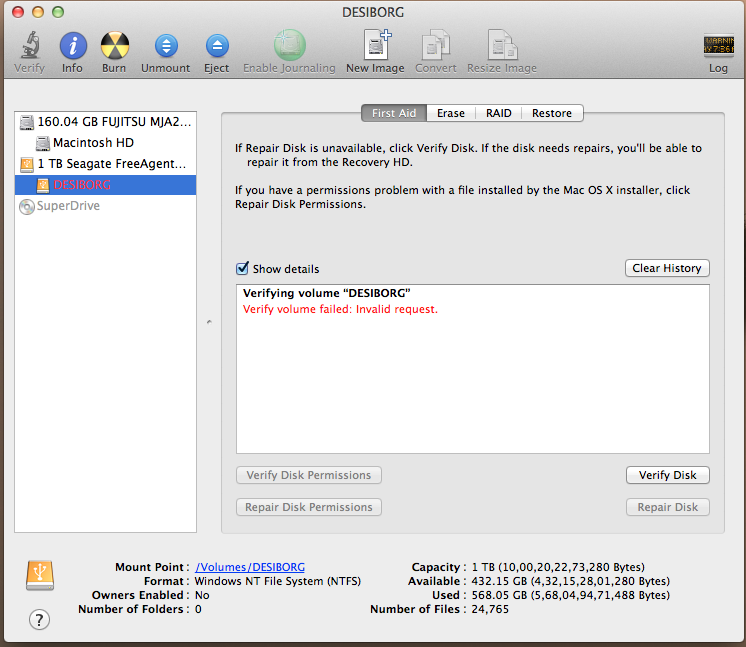Open the Info toolbar icon
The width and height of the screenshot is (746, 647).
(x=73, y=46)
